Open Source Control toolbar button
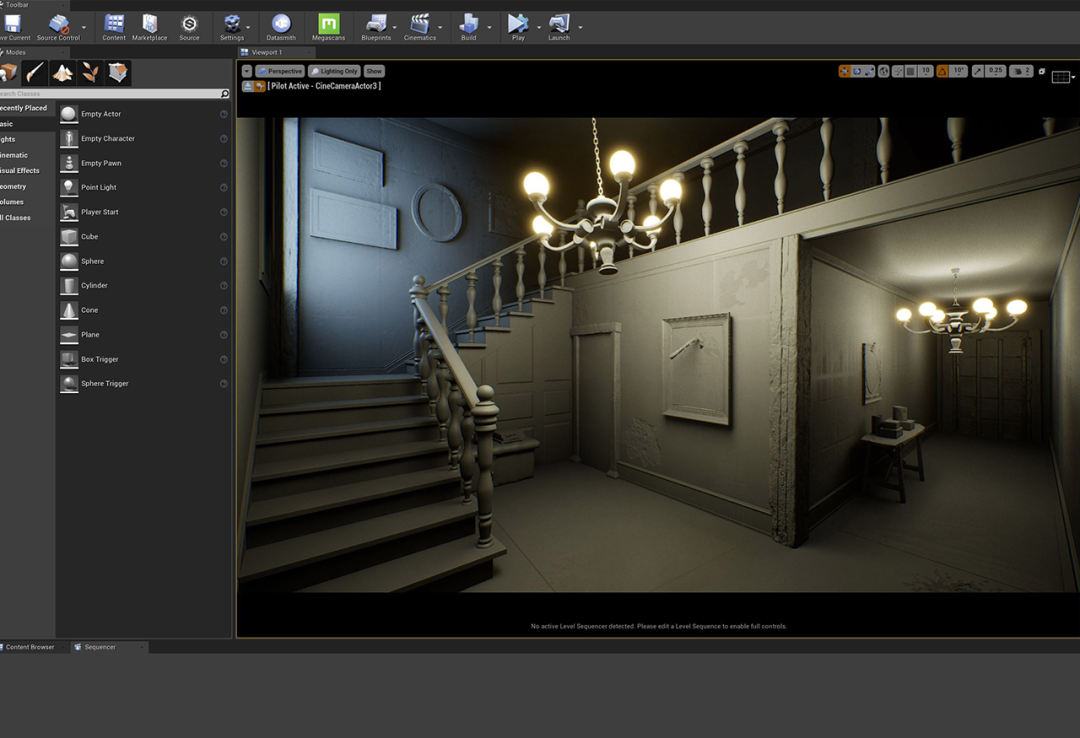Image resolution: width=1080 pixels, height=738 pixels. (59, 28)
